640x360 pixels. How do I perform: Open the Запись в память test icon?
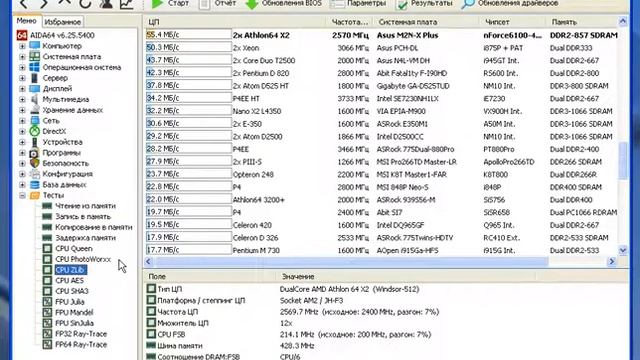tap(47, 216)
